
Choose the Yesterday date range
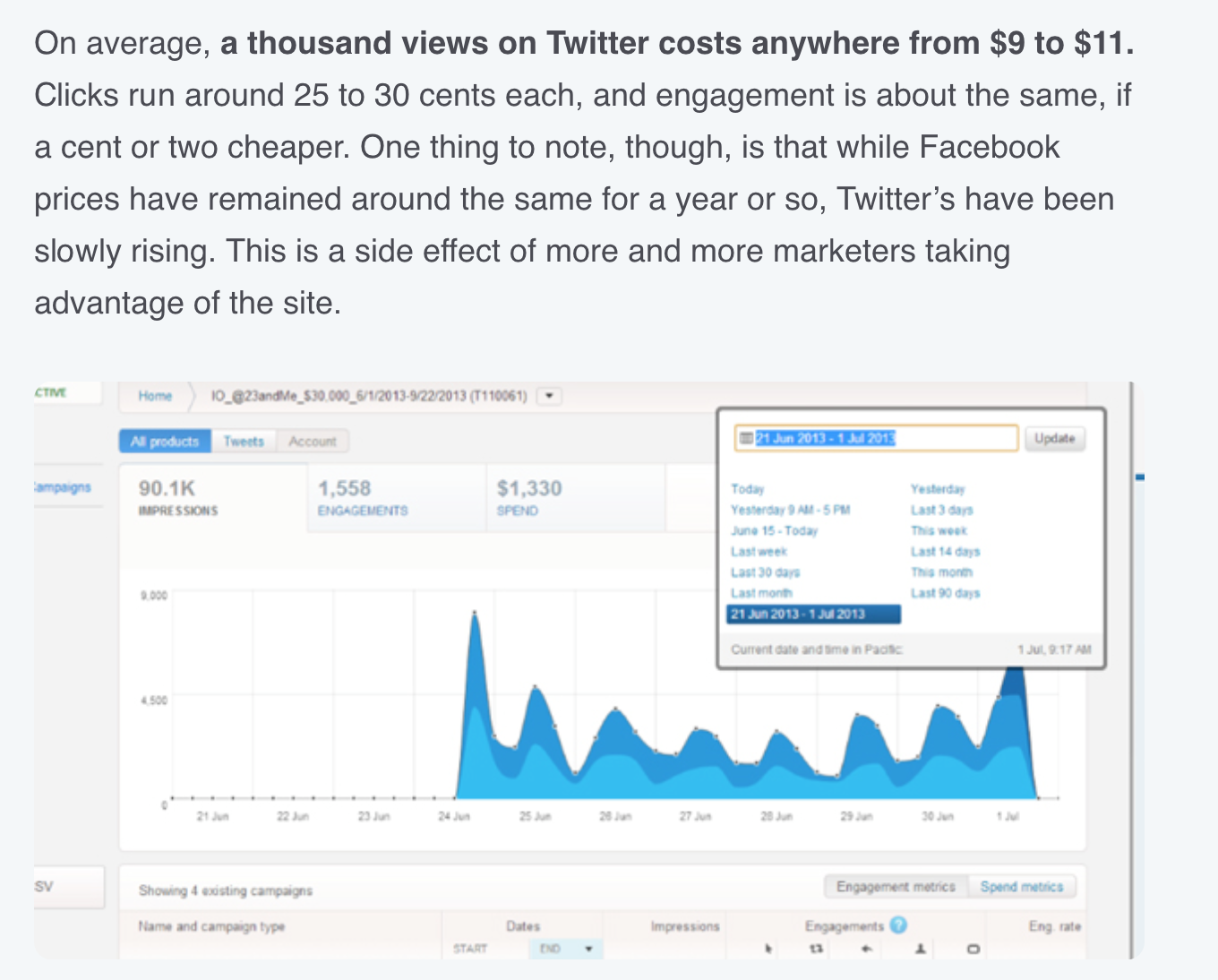click(x=938, y=489)
